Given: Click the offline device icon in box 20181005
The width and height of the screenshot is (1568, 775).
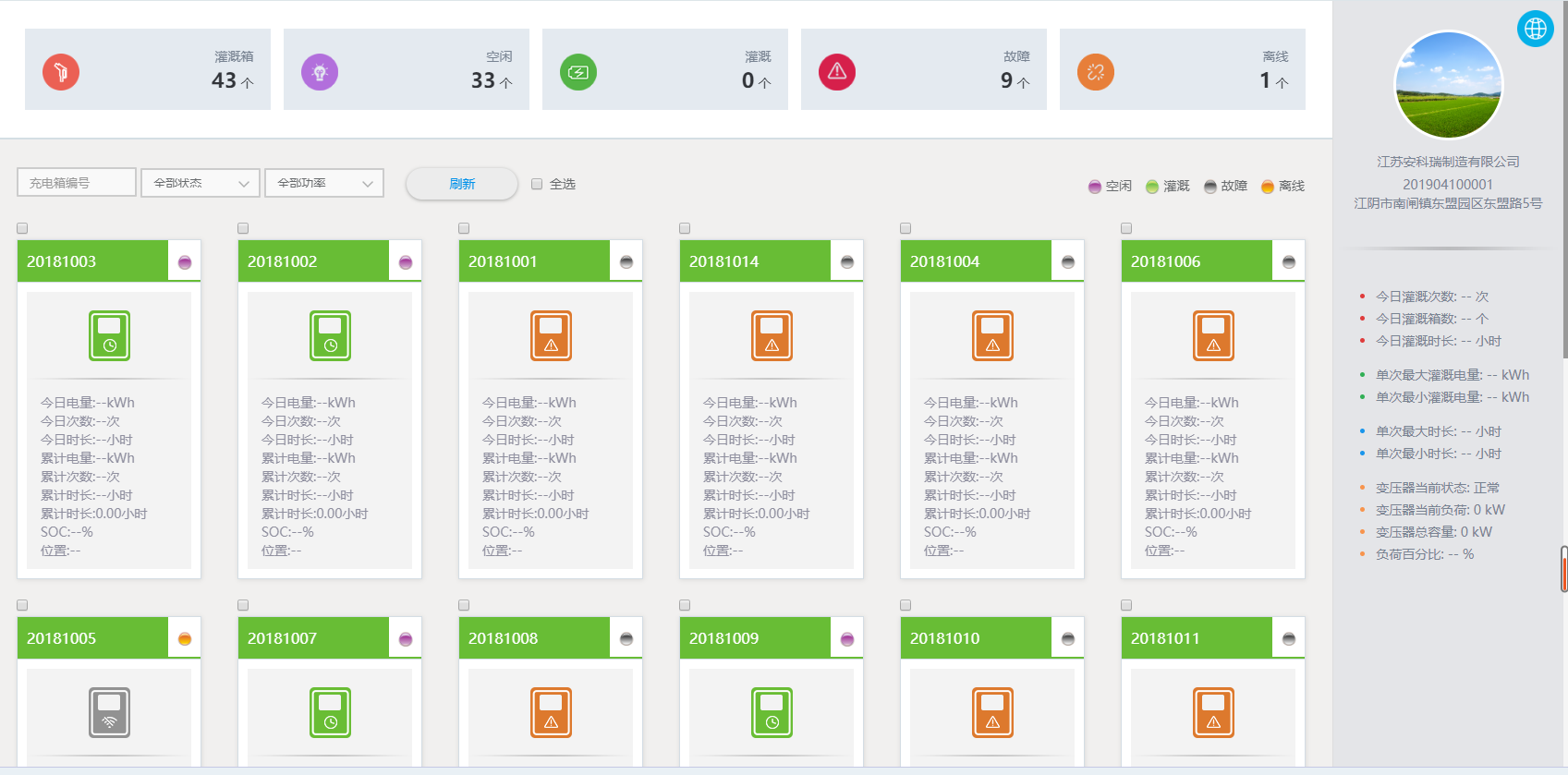Looking at the screenshot, I should (109, 712).
